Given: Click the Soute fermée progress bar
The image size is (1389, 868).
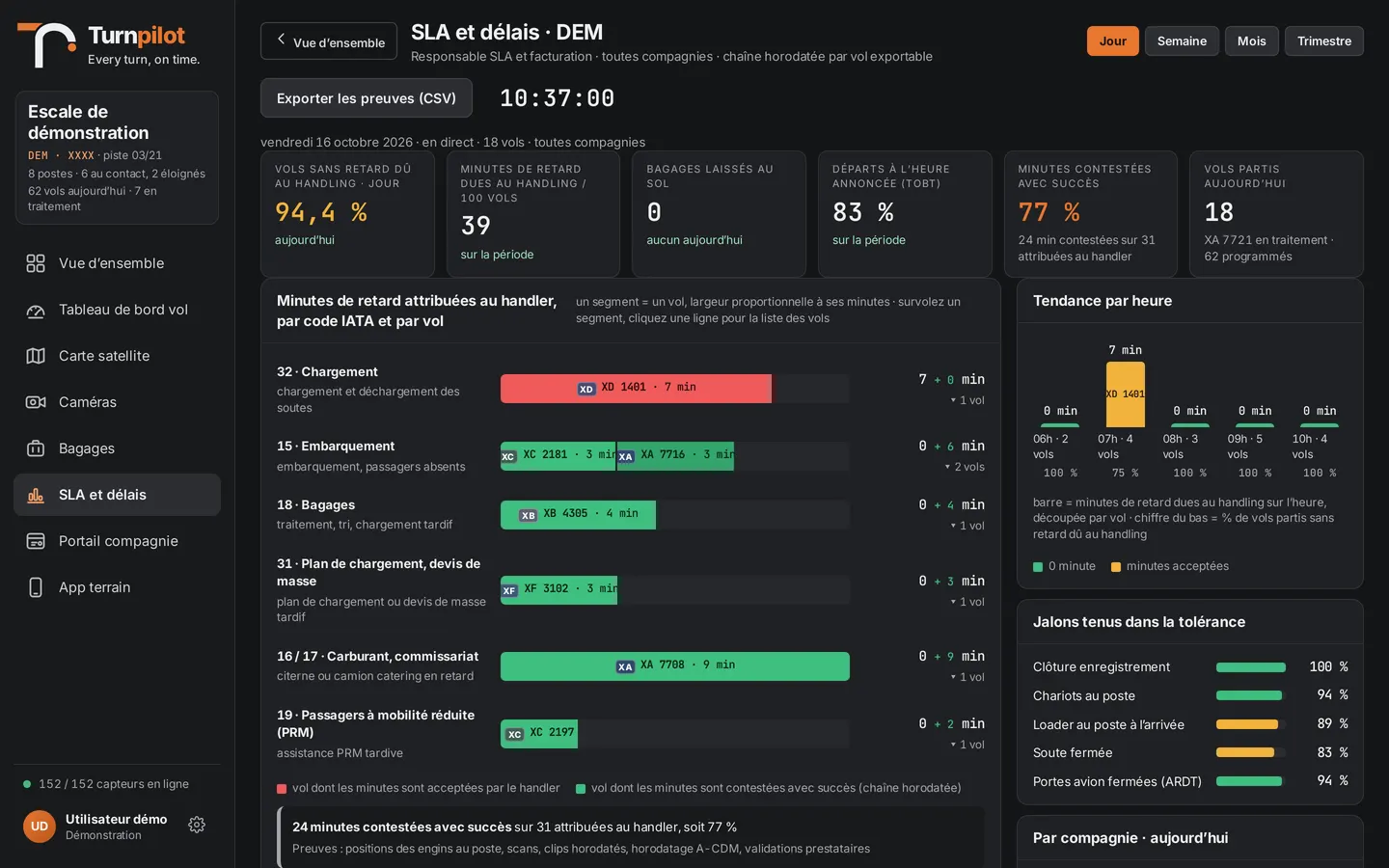Looking at the screenshot, I should (x=1251, y=752).
